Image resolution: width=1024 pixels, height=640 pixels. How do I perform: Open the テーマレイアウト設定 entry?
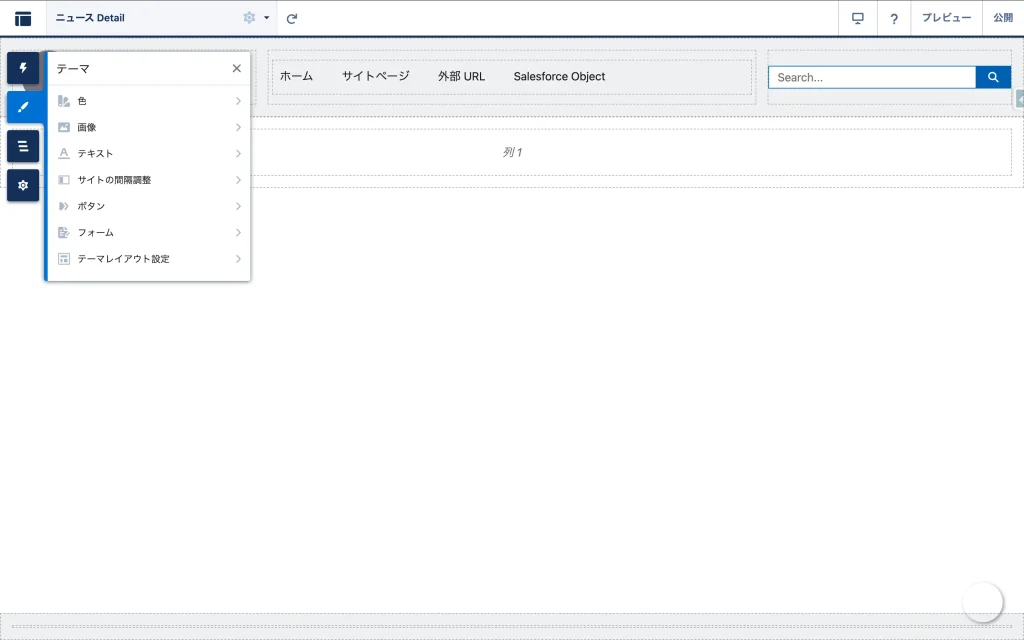[x=148, y=258]
